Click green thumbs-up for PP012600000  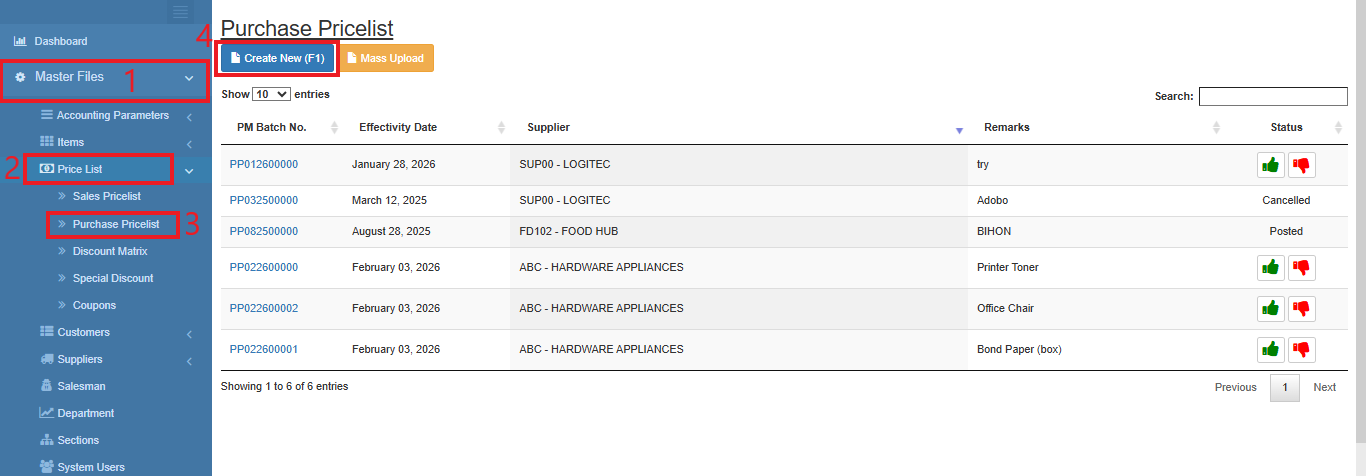coord(1271,165)
